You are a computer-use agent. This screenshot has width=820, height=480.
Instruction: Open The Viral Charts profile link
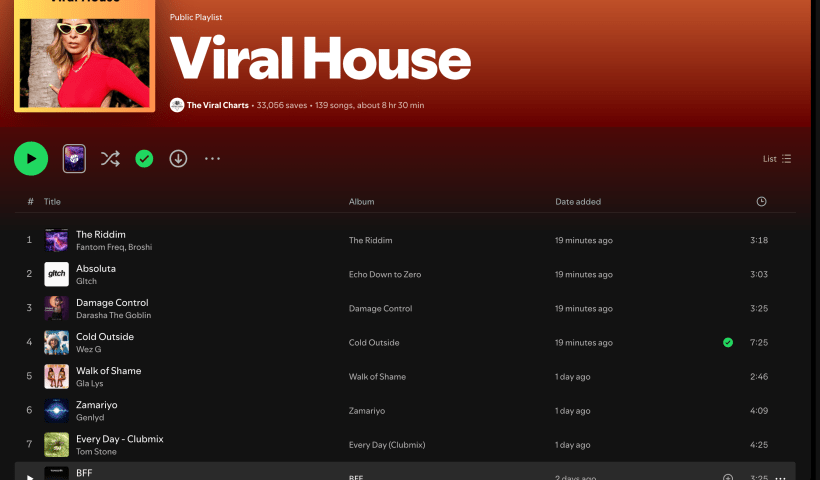point(217,105)
